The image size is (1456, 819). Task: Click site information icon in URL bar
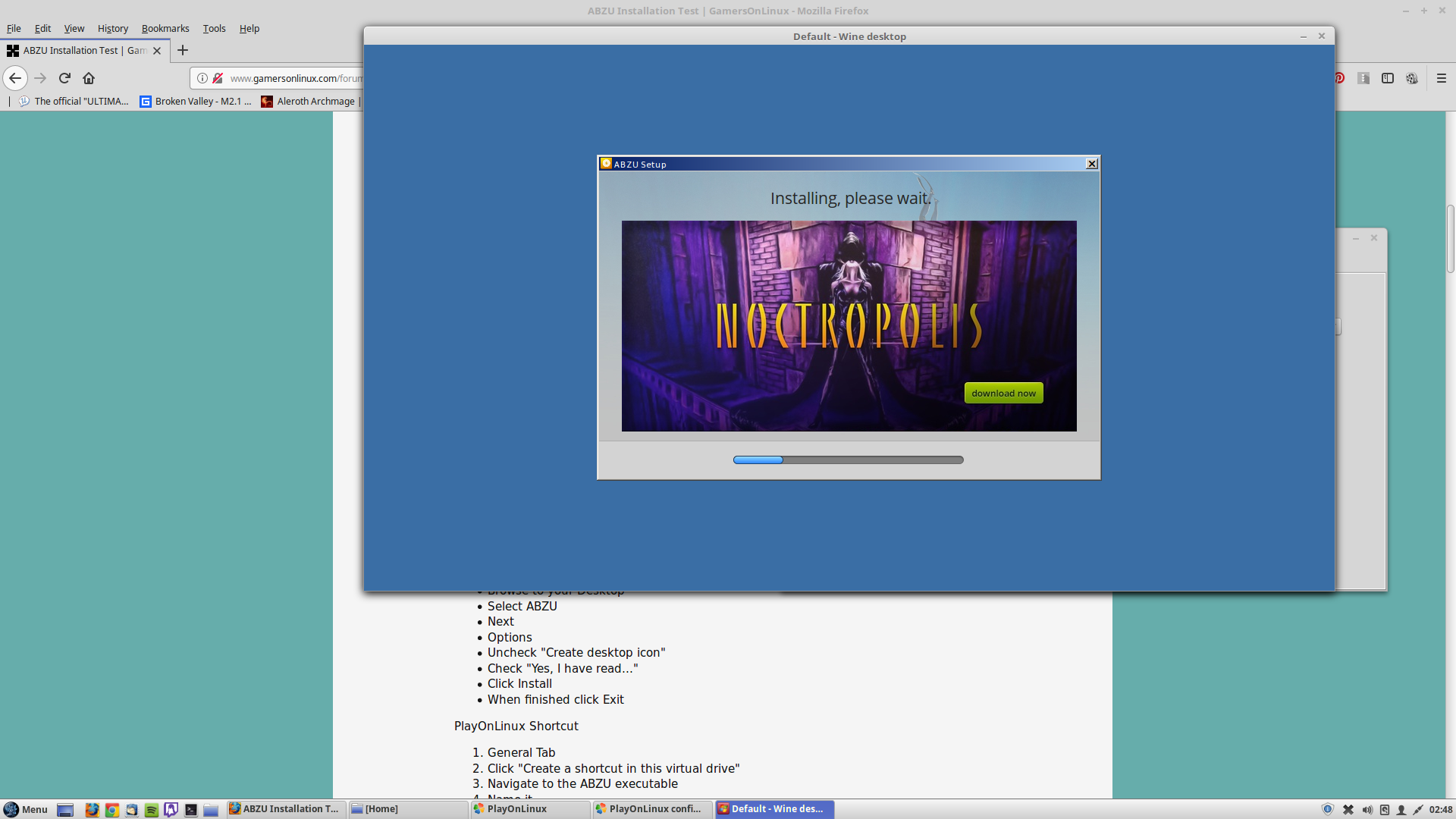[x=202, y=78]
